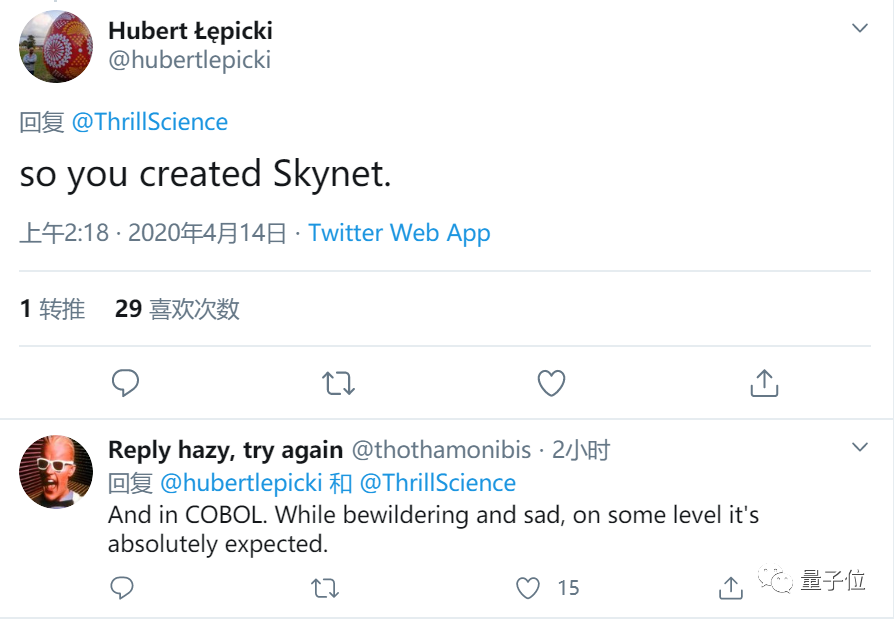Image resolution: width=894 pixels, height=619 pixels.
Task: Click the Twitter Web App link
Action: click(x=399, y=233)
